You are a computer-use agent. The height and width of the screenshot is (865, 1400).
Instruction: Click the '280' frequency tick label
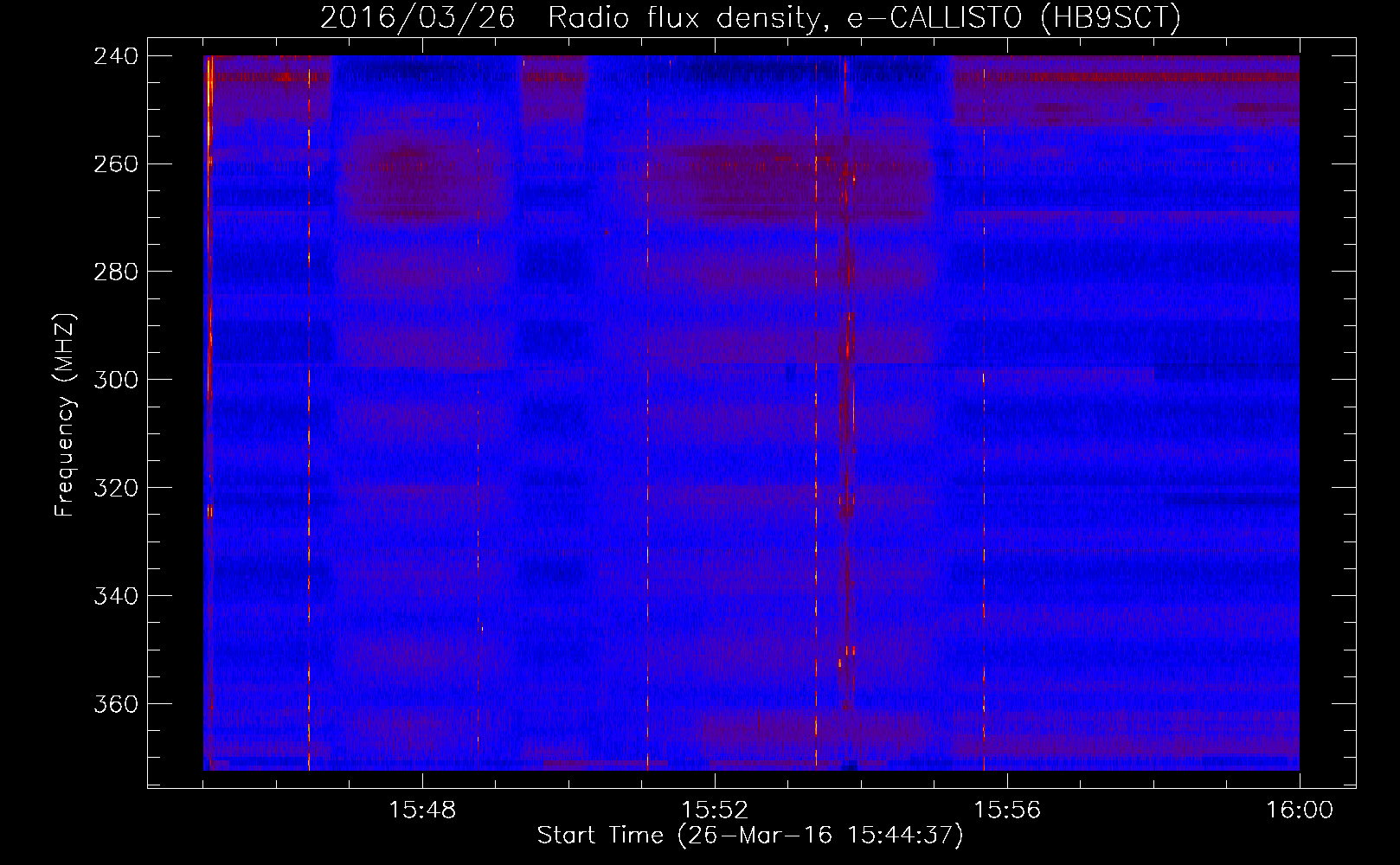pyautogui.click(x=115, y=272)
